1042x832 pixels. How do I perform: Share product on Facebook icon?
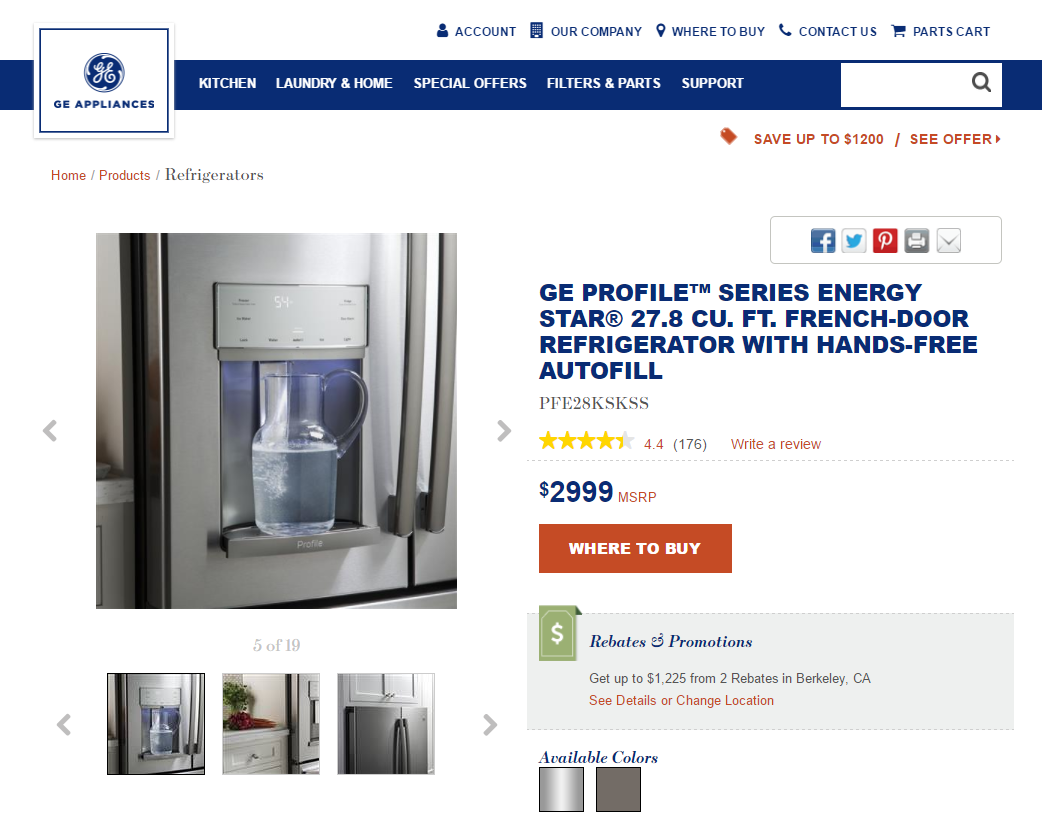pyautogui.click(x=823, y=241)
